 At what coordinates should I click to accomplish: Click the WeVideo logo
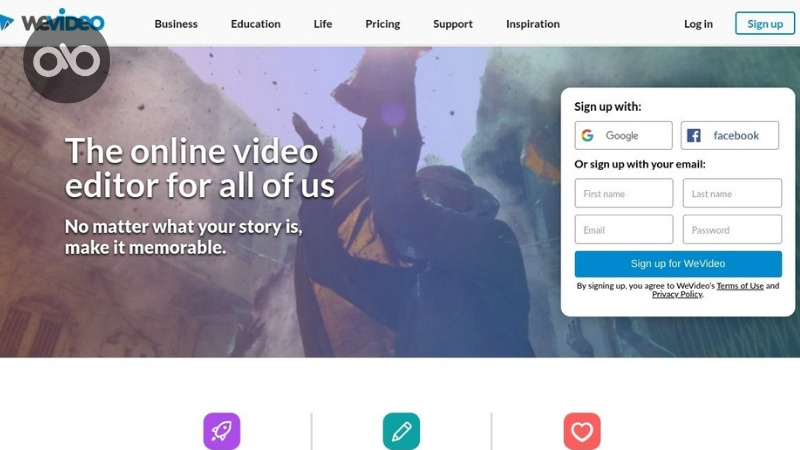tap(53, 21)
